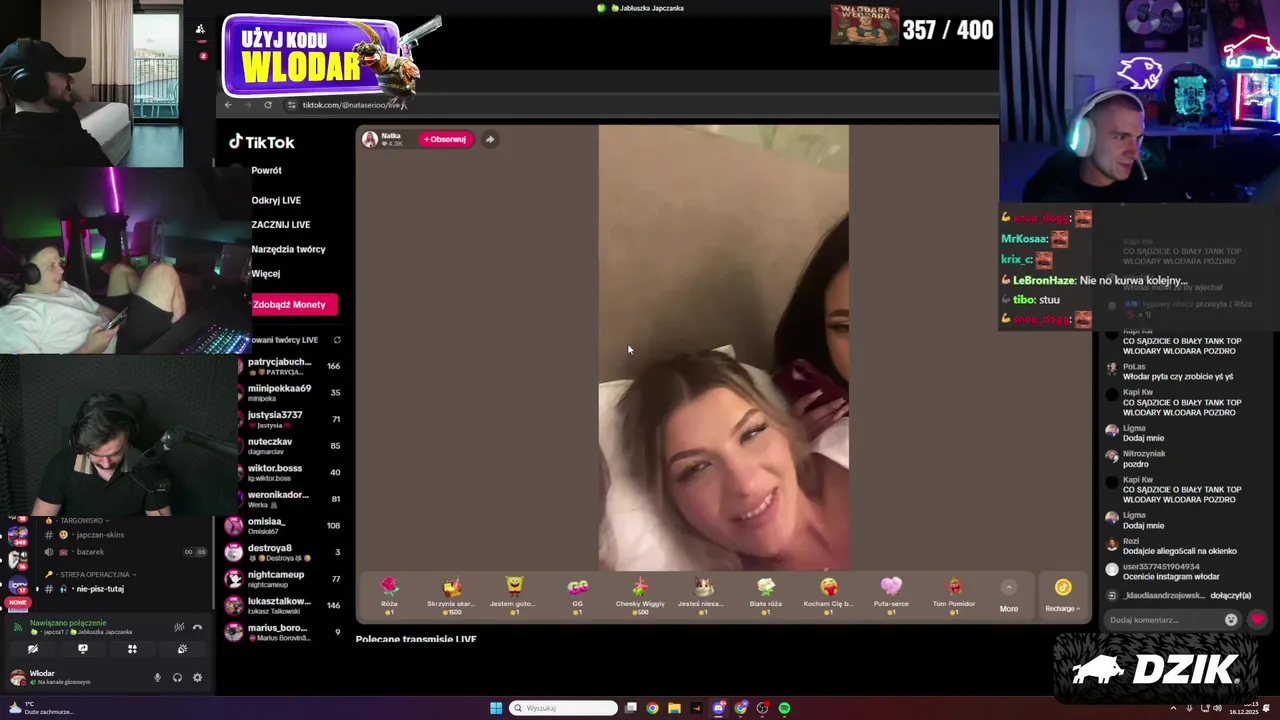Open Discord user settings gear

point(197,677)
